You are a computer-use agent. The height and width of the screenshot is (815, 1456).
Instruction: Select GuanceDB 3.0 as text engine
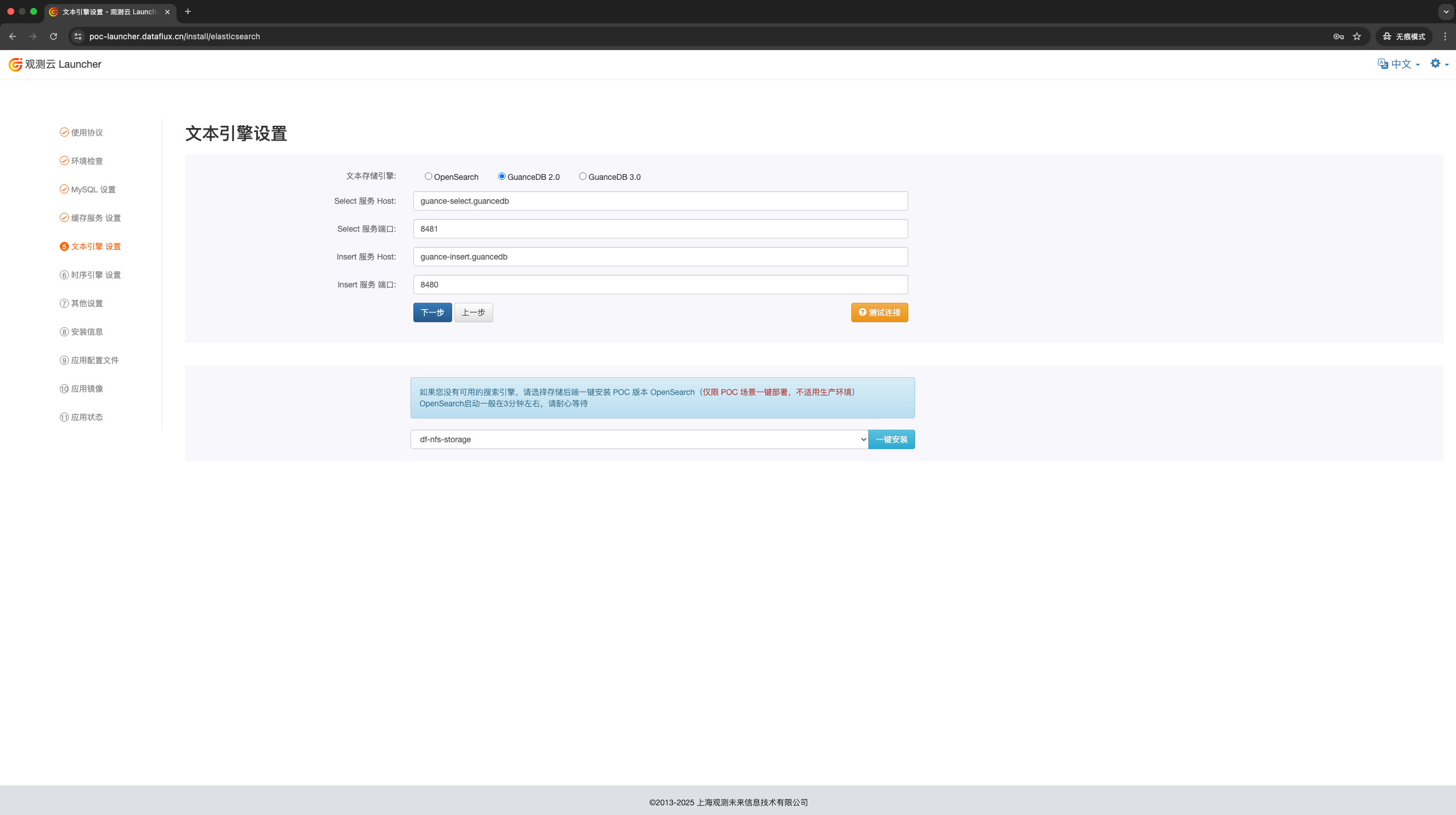click(x=582, y=176)
